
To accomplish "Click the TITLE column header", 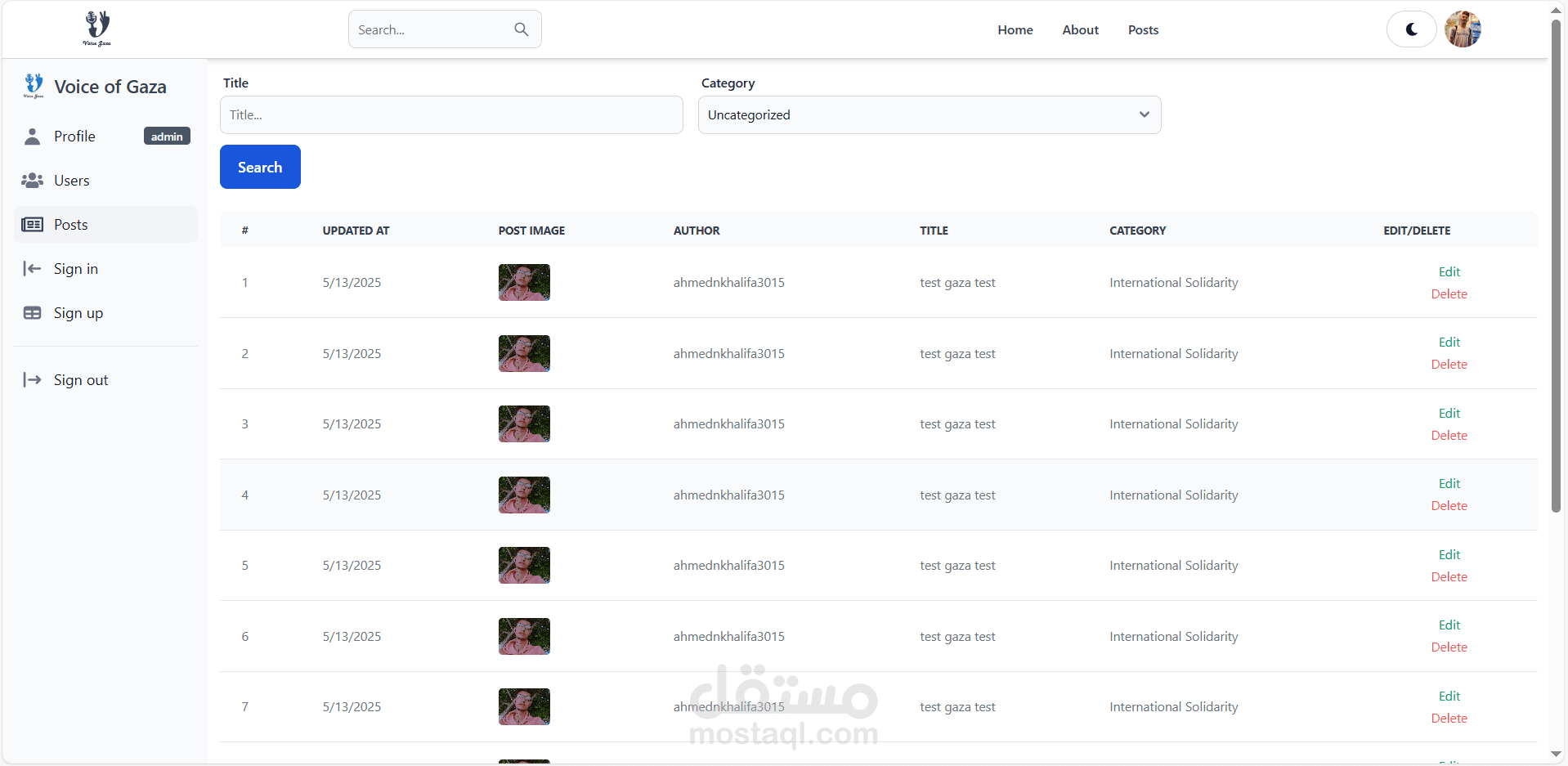I will (934, 231).
